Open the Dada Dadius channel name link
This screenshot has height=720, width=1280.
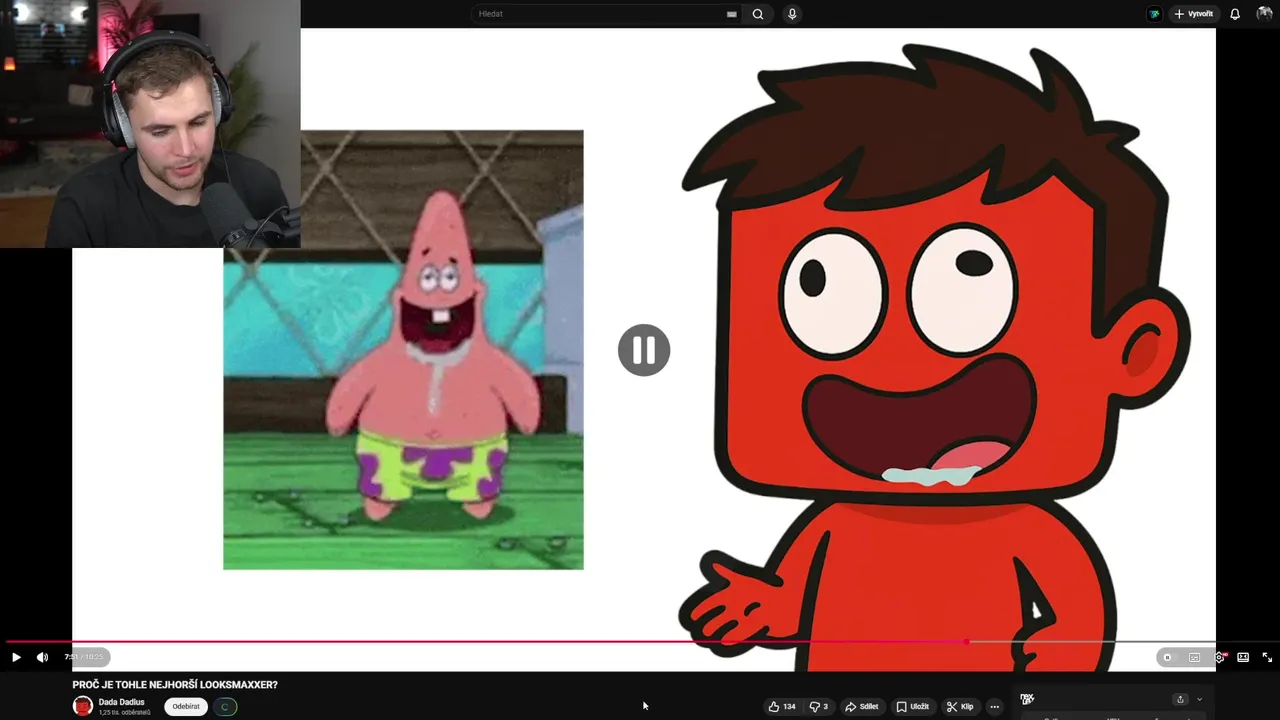(x=121, y=702)
